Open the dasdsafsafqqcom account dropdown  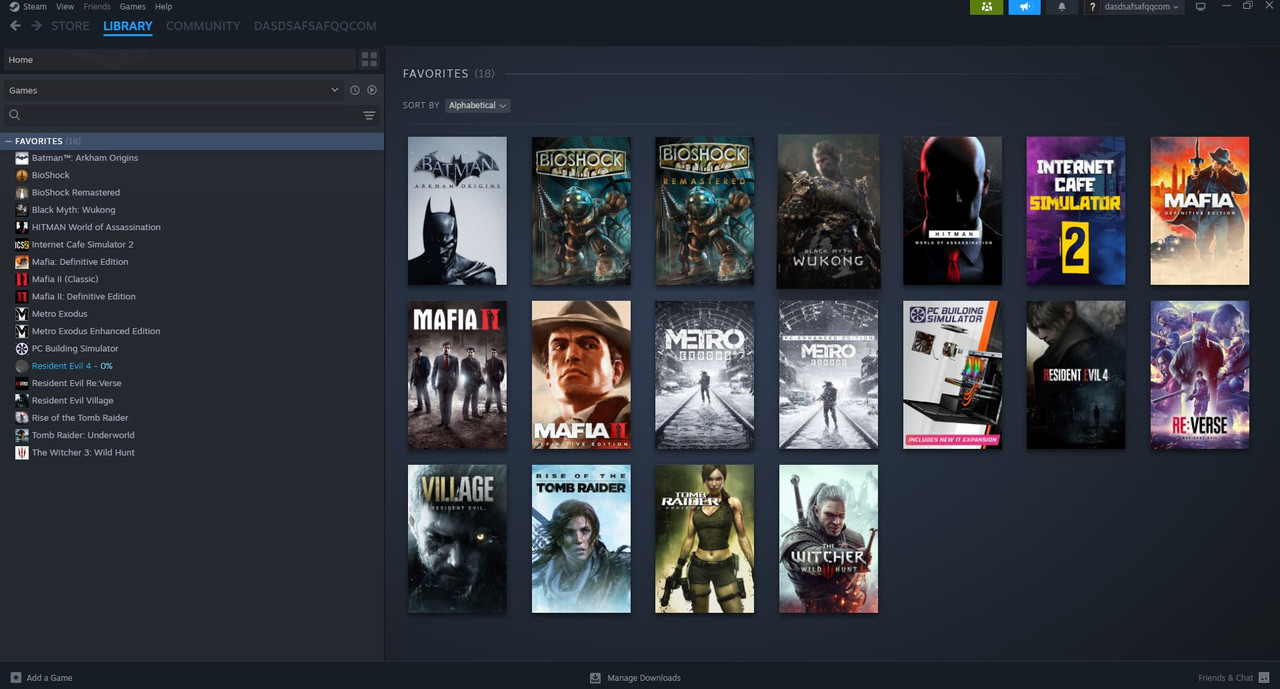[x=1140, y=7]
